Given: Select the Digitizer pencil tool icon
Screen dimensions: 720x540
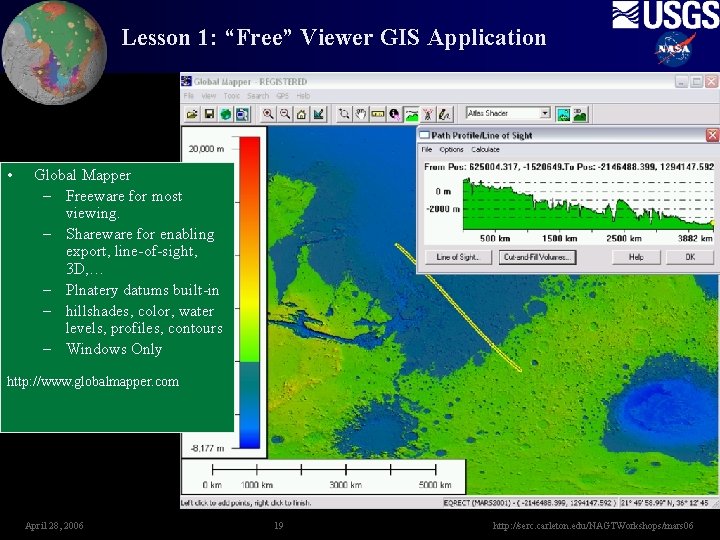Looking at the screenshot, I should coord(444,114).
